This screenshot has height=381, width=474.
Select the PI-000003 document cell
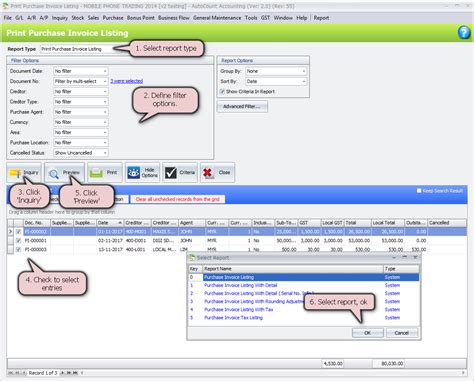coord(37,249)
